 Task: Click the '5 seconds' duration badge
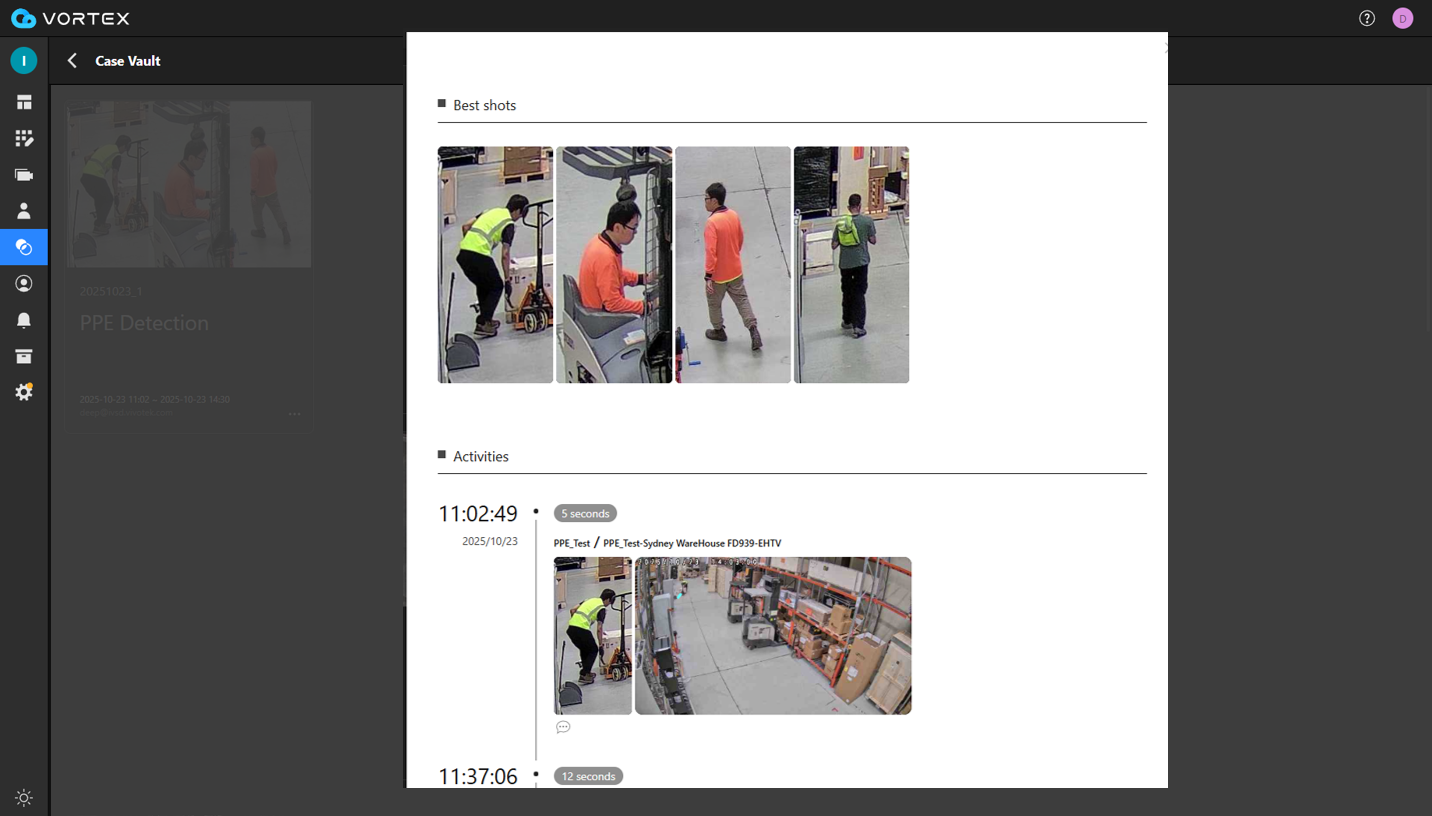point(585,513)
